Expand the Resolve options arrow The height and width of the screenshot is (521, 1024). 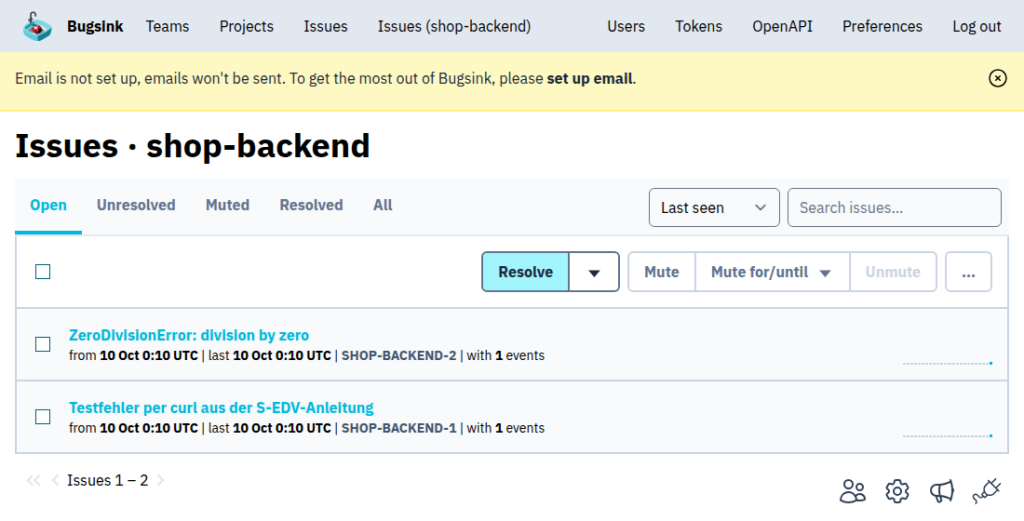tap(594, 272)
